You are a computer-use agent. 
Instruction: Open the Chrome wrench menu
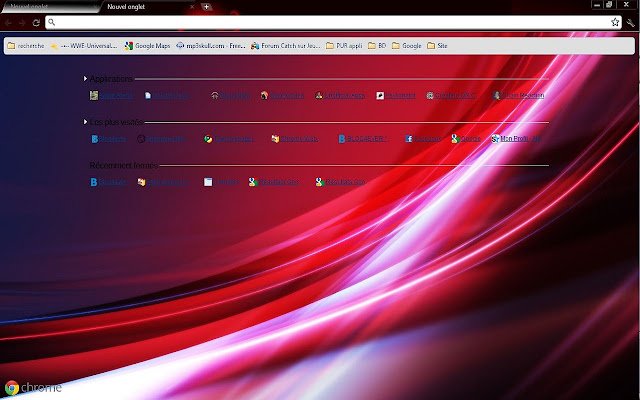click(x=631, y=23)
